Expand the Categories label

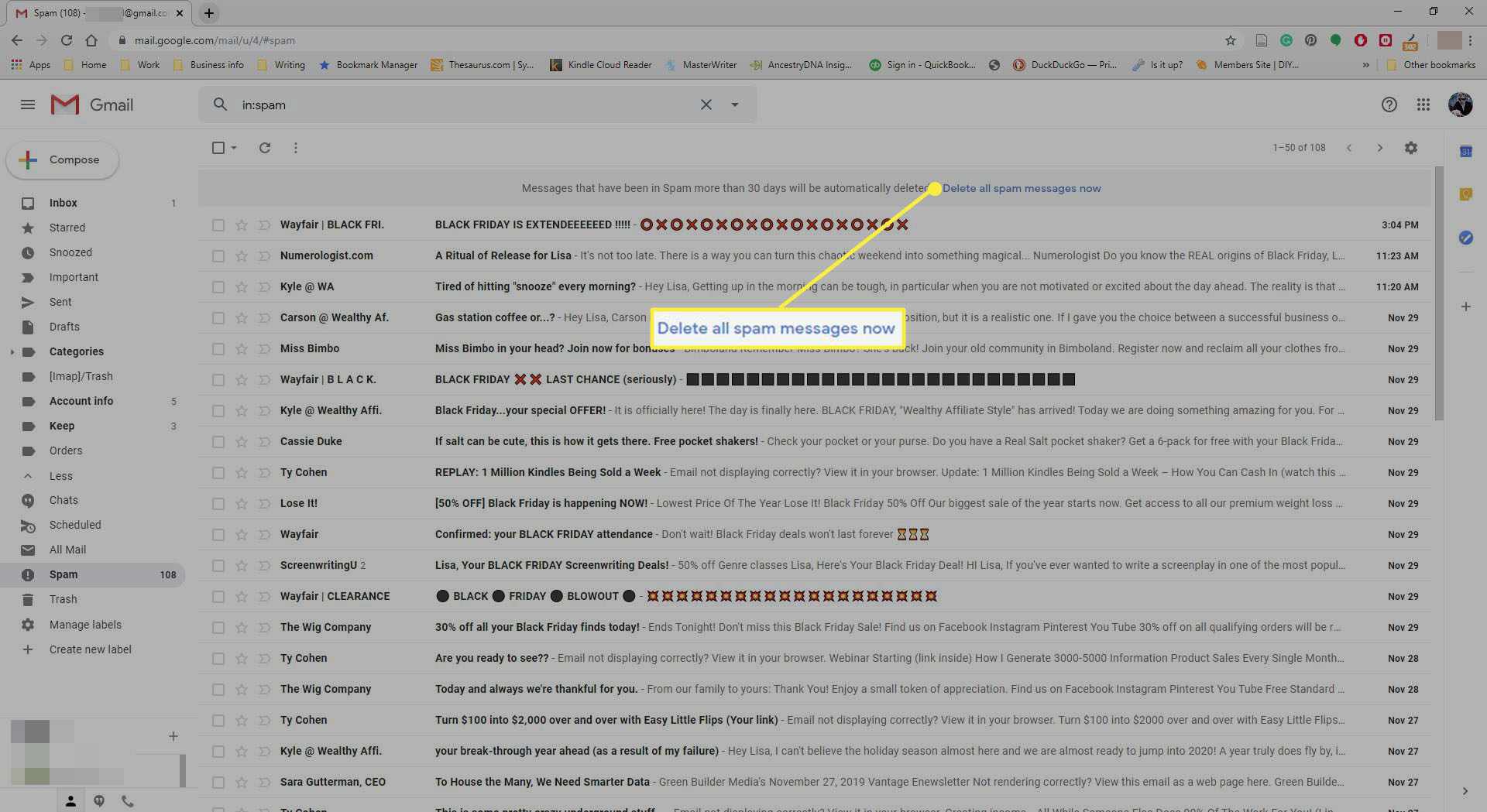[12, 351]
